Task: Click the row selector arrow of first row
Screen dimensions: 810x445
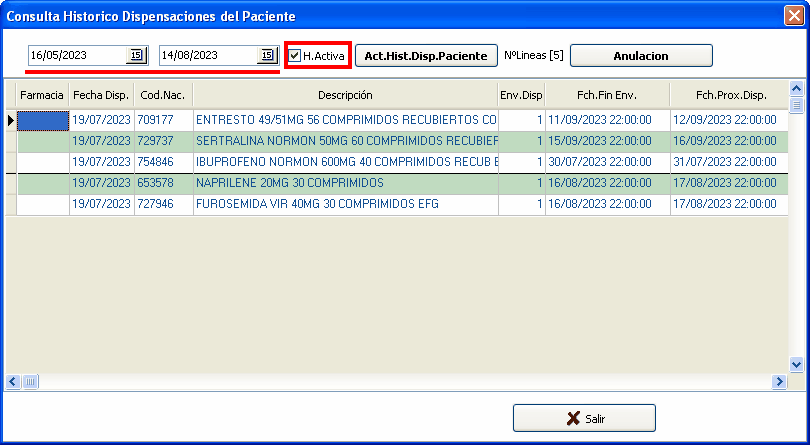Action: click(x=11, y=120)
